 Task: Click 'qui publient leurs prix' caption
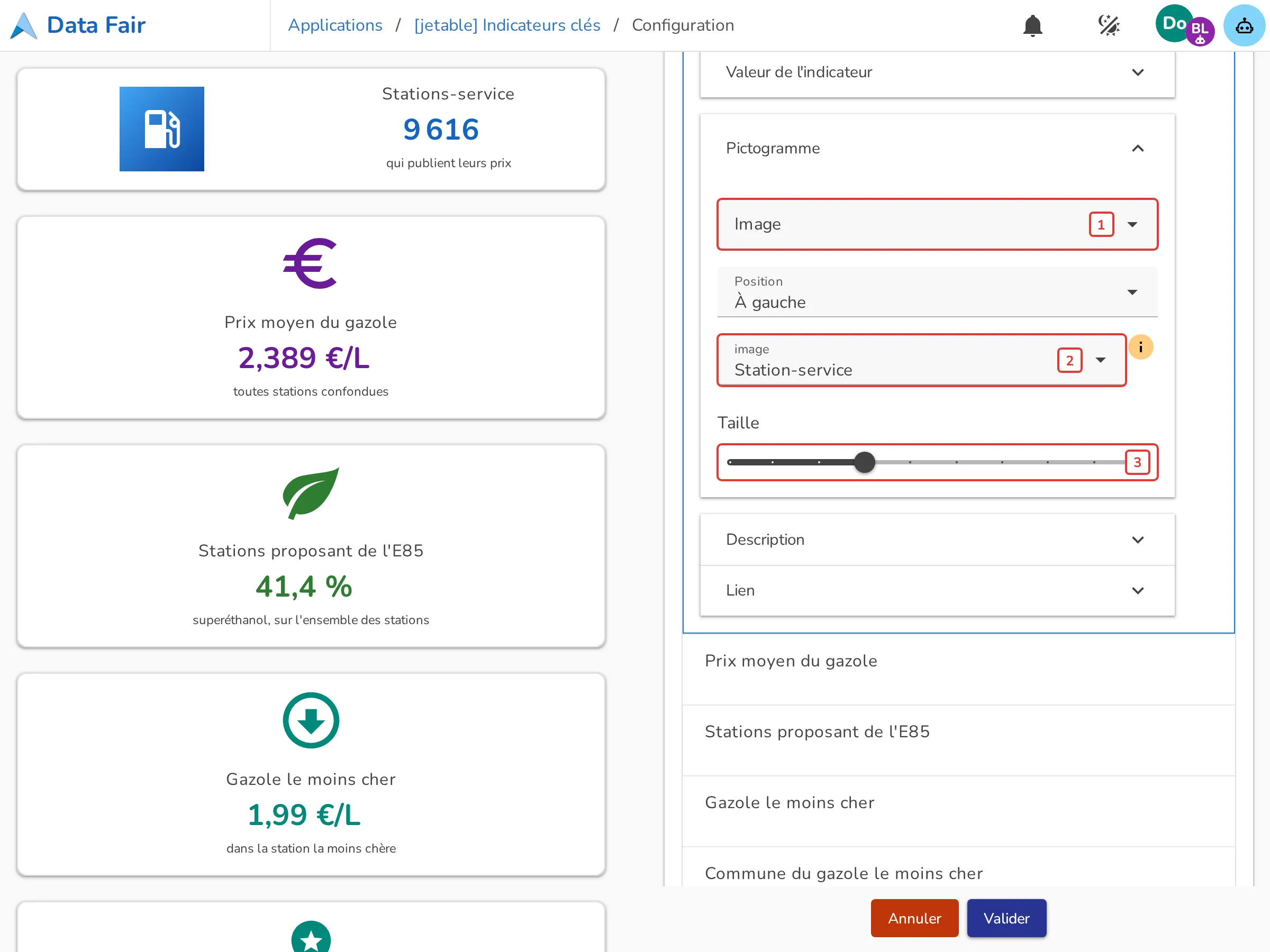click(448, 163)
